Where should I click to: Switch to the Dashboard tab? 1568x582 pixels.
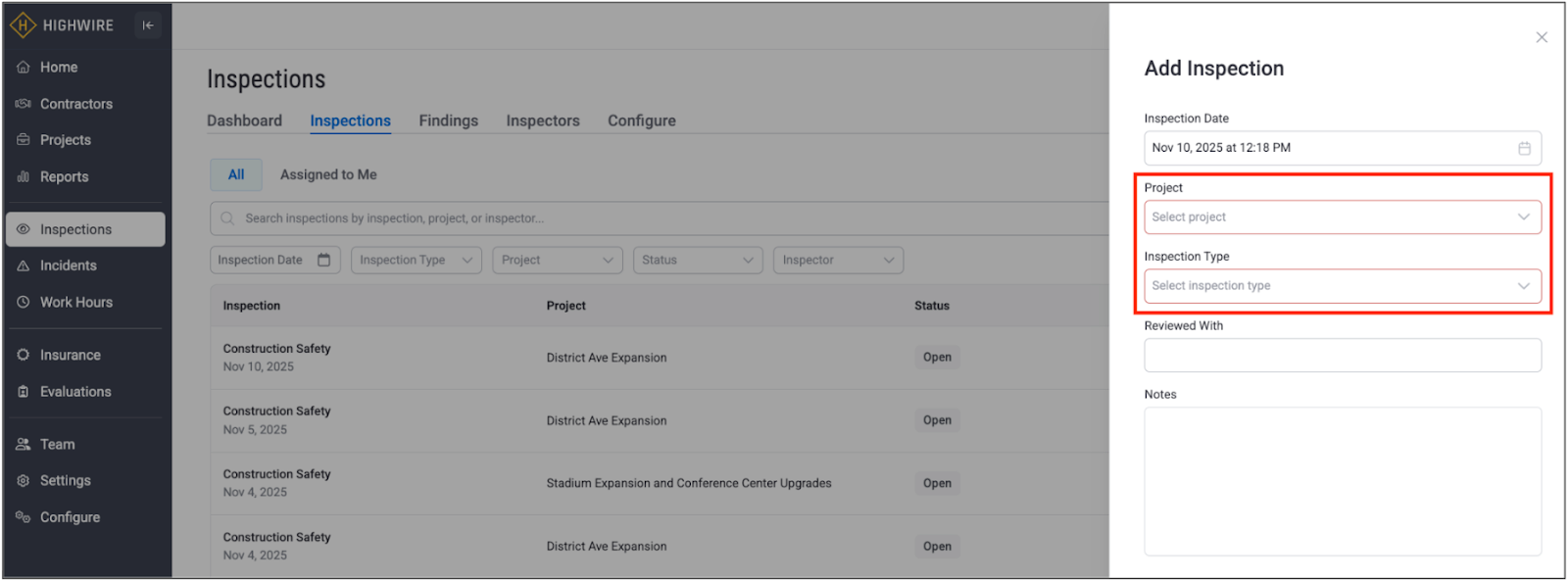244,121
